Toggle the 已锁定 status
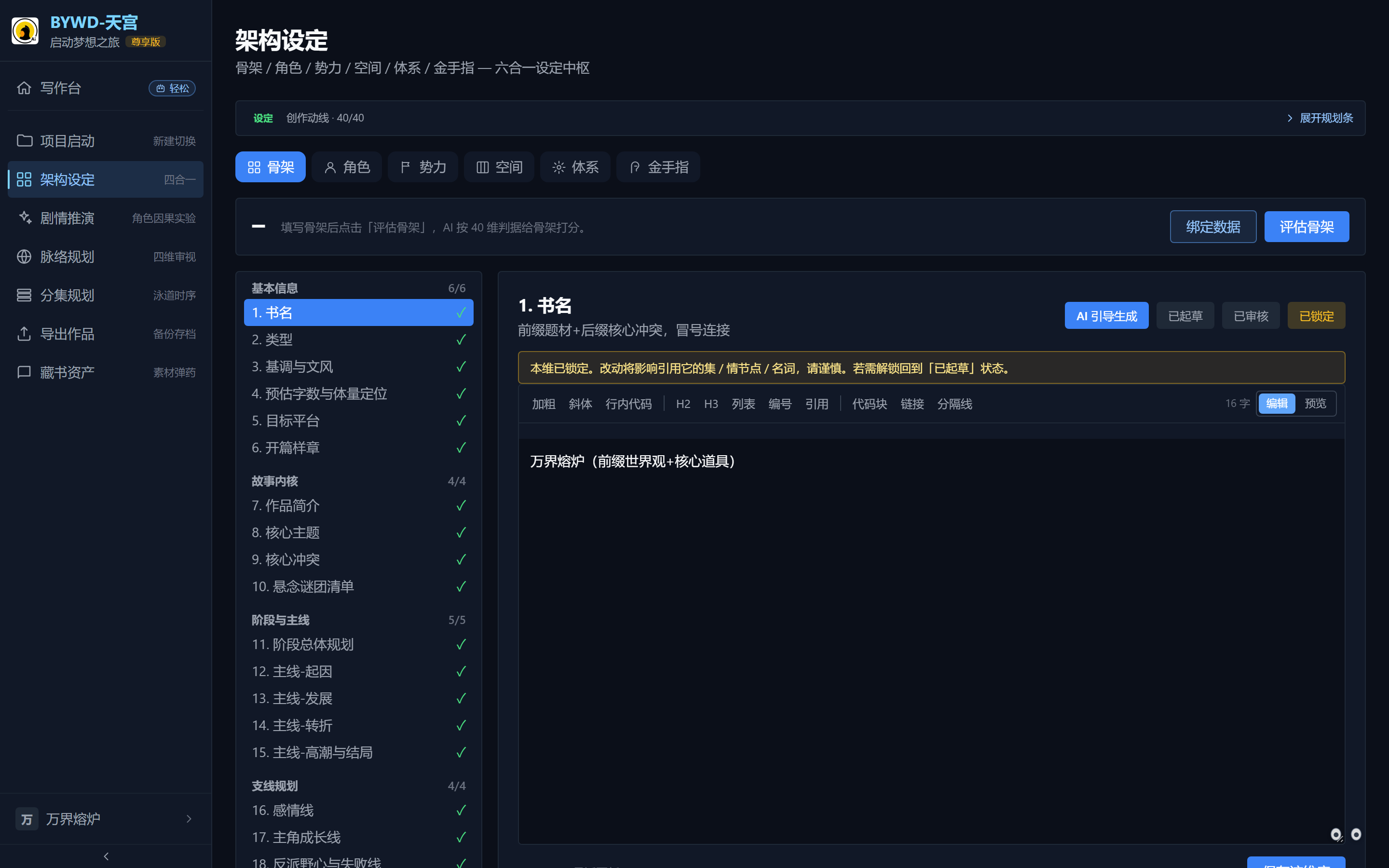This screenshot has width=1389, height=868. [x=1316, y=316]
